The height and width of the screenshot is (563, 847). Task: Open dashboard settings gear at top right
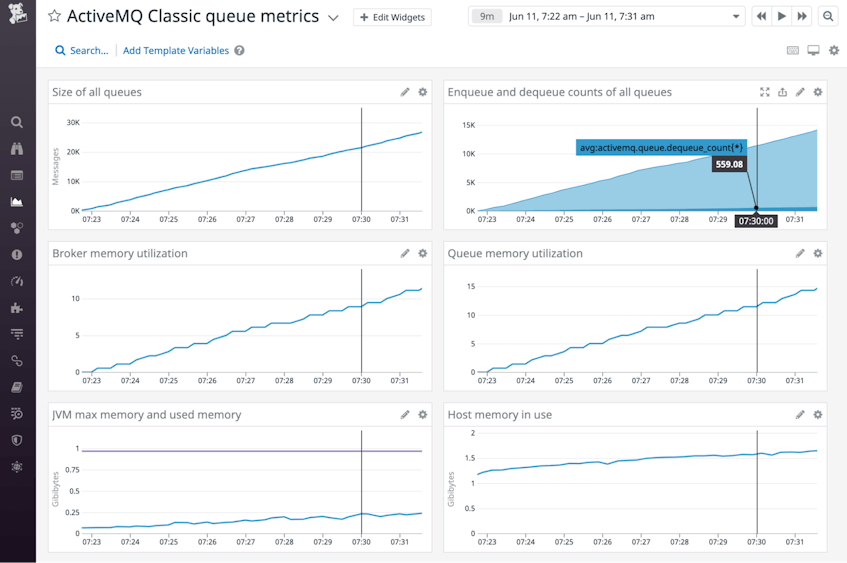click(x=834, y=51)
